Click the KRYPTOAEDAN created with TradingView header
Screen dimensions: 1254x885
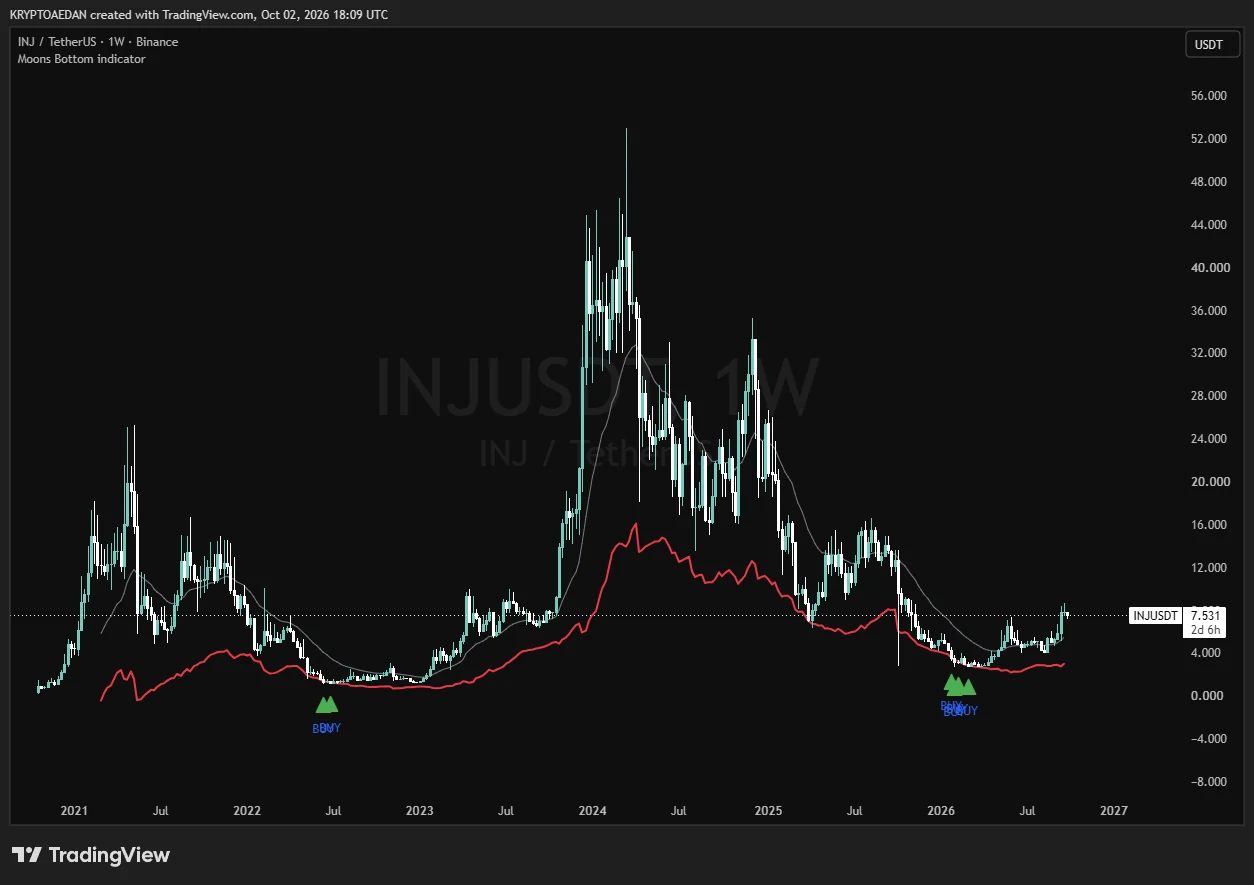pos(198,15)
